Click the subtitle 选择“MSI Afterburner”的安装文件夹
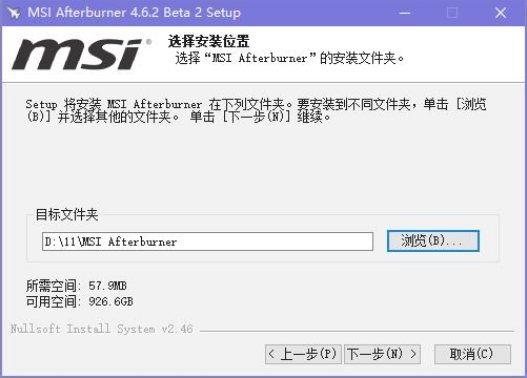Viewport: 527px width, 378px height. (289, 58)
